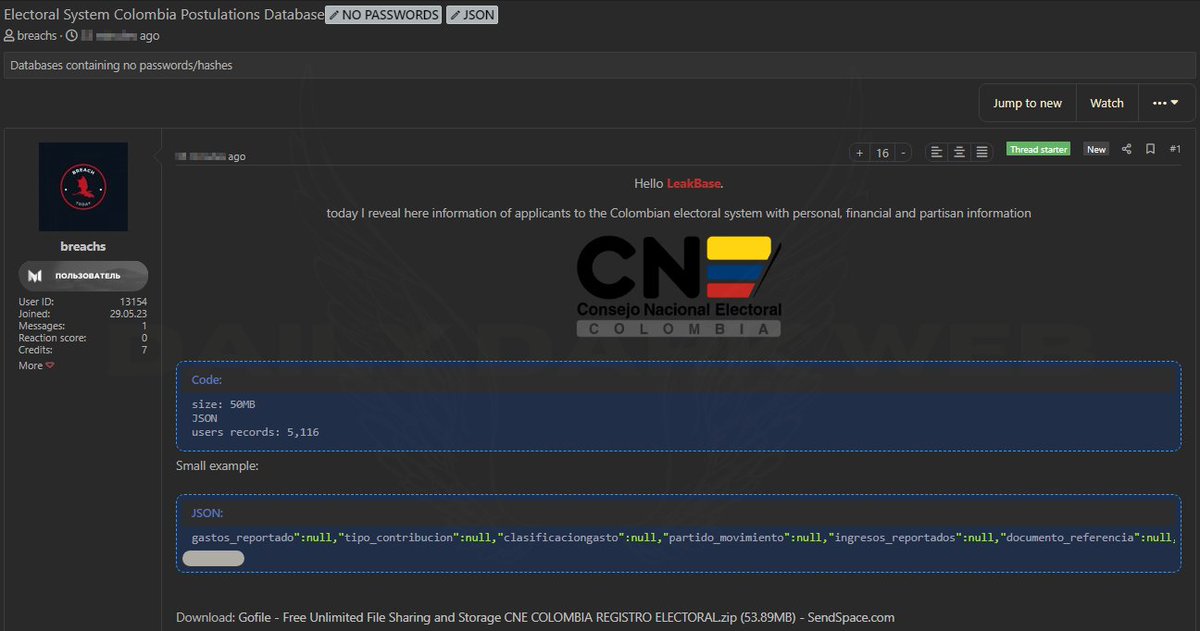Click the Download Gofile SendSpace text
This screenshot has height=631, width=1200.
[x=535, y=617]
